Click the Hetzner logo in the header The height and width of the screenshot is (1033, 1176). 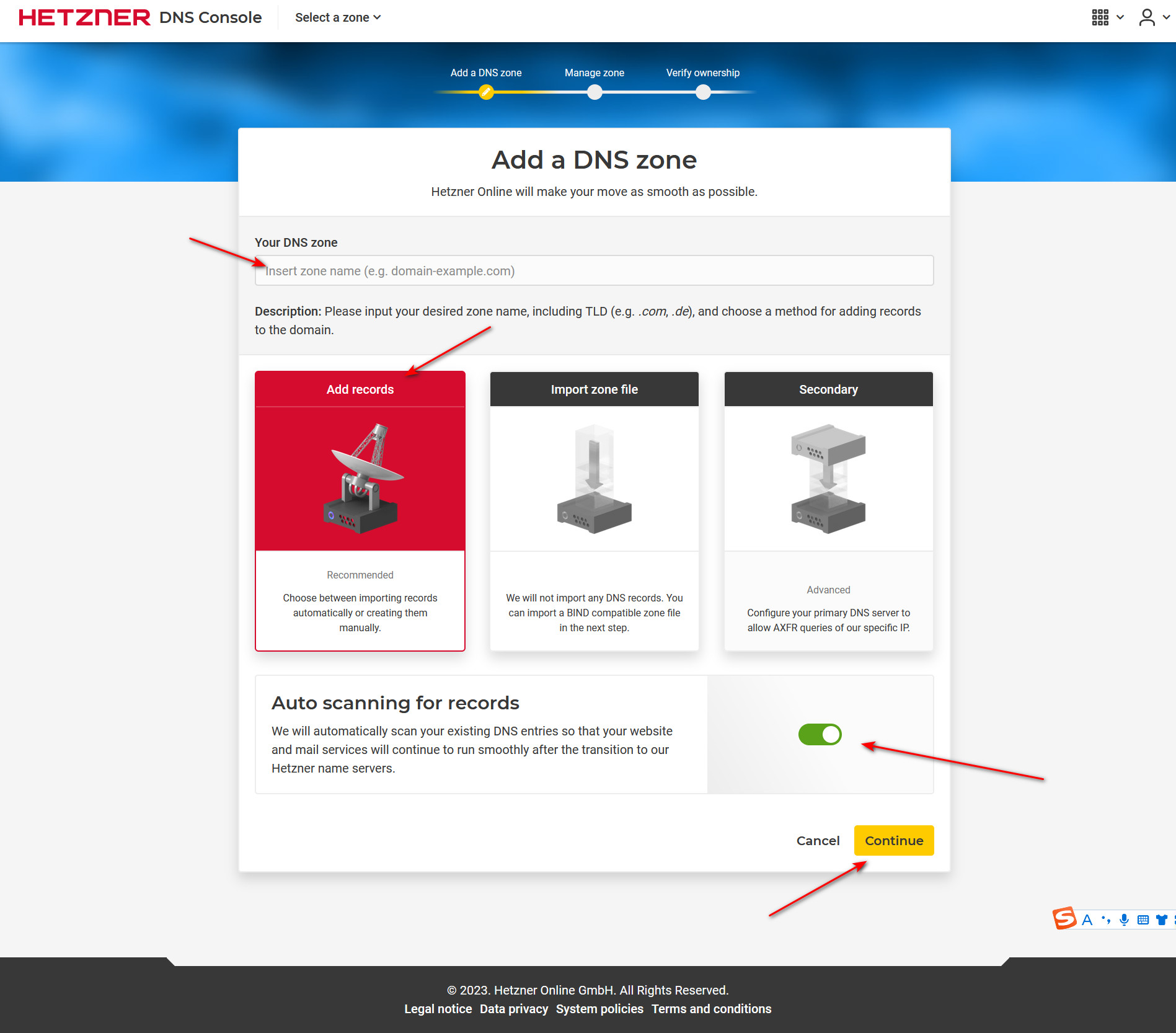[84, 17]
